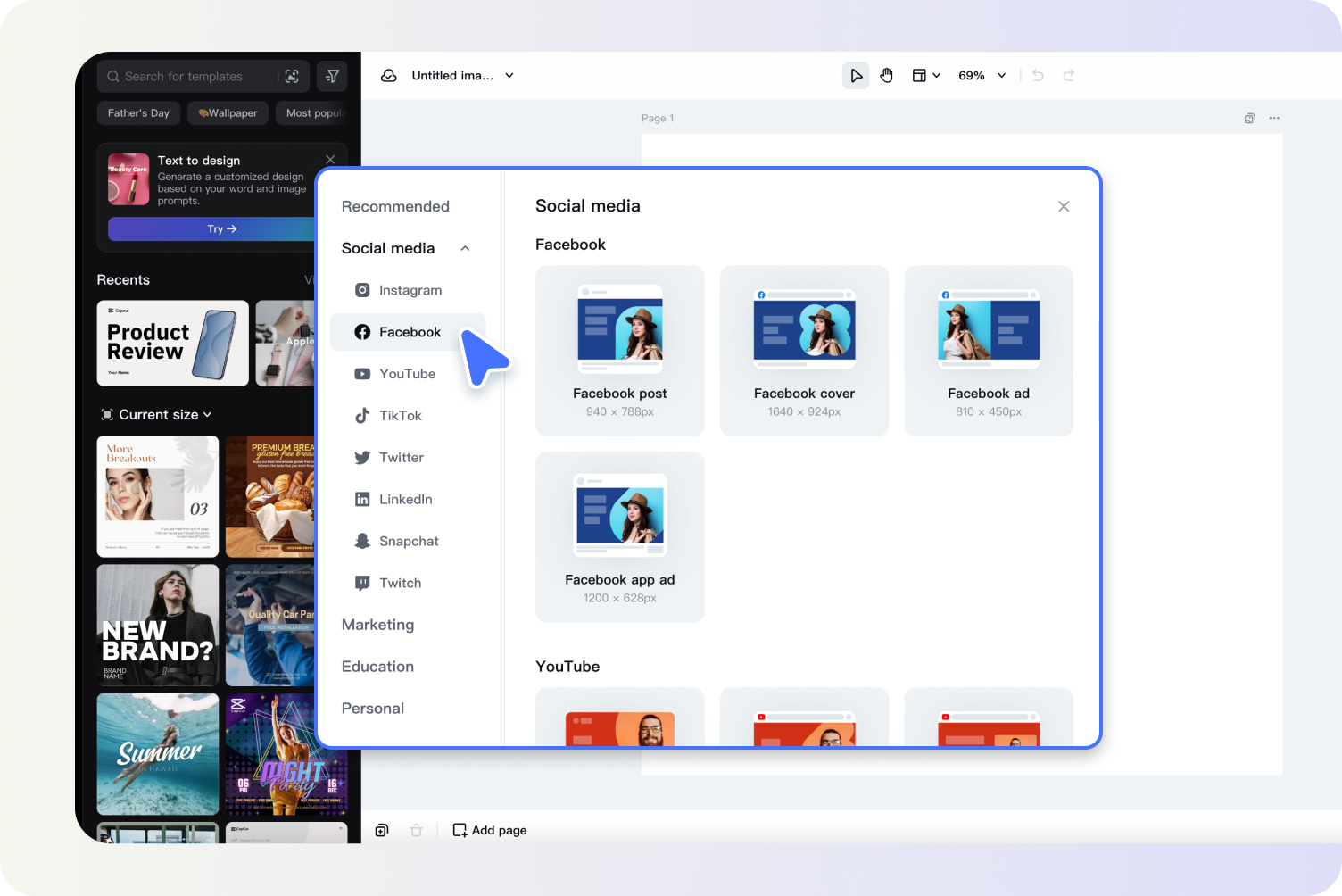Click the duplicate page icon at bottom
The width and height of the screenshot is (1342, 896).
tap(382, 830)
